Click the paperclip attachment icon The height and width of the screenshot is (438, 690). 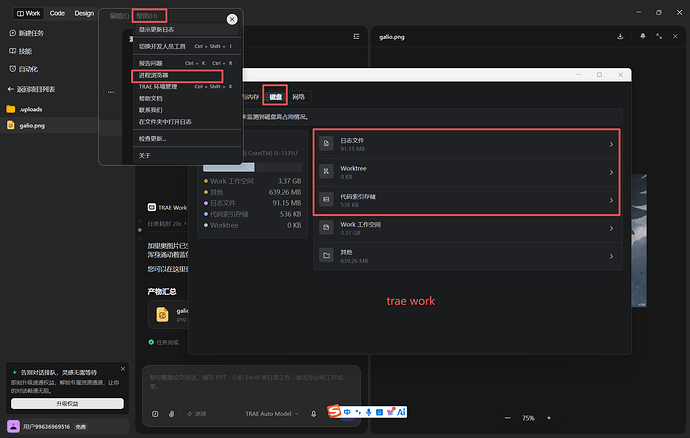pos(172,414)
